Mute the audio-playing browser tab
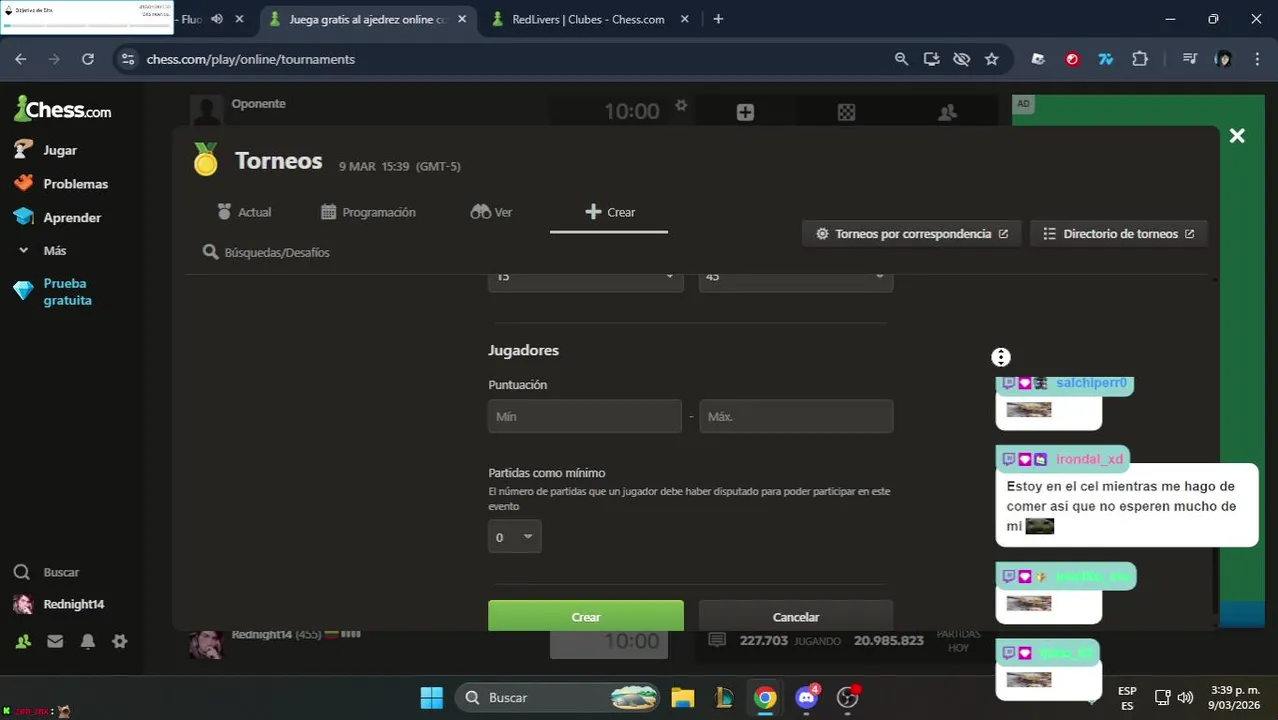The width and height of the screenshot is (1278, 720). 216,19
